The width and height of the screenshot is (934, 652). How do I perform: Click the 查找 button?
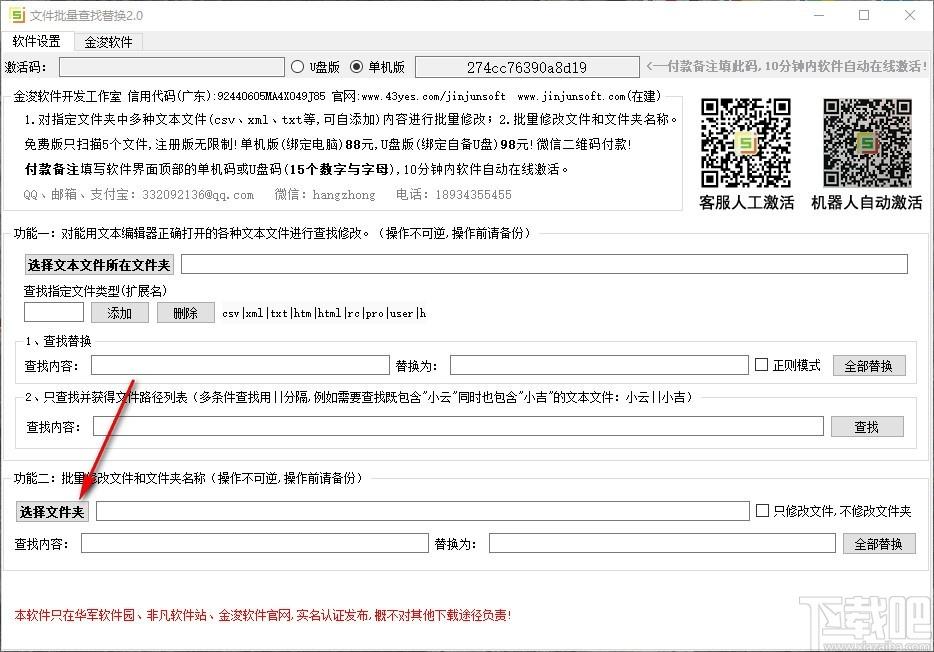[866, 427]
